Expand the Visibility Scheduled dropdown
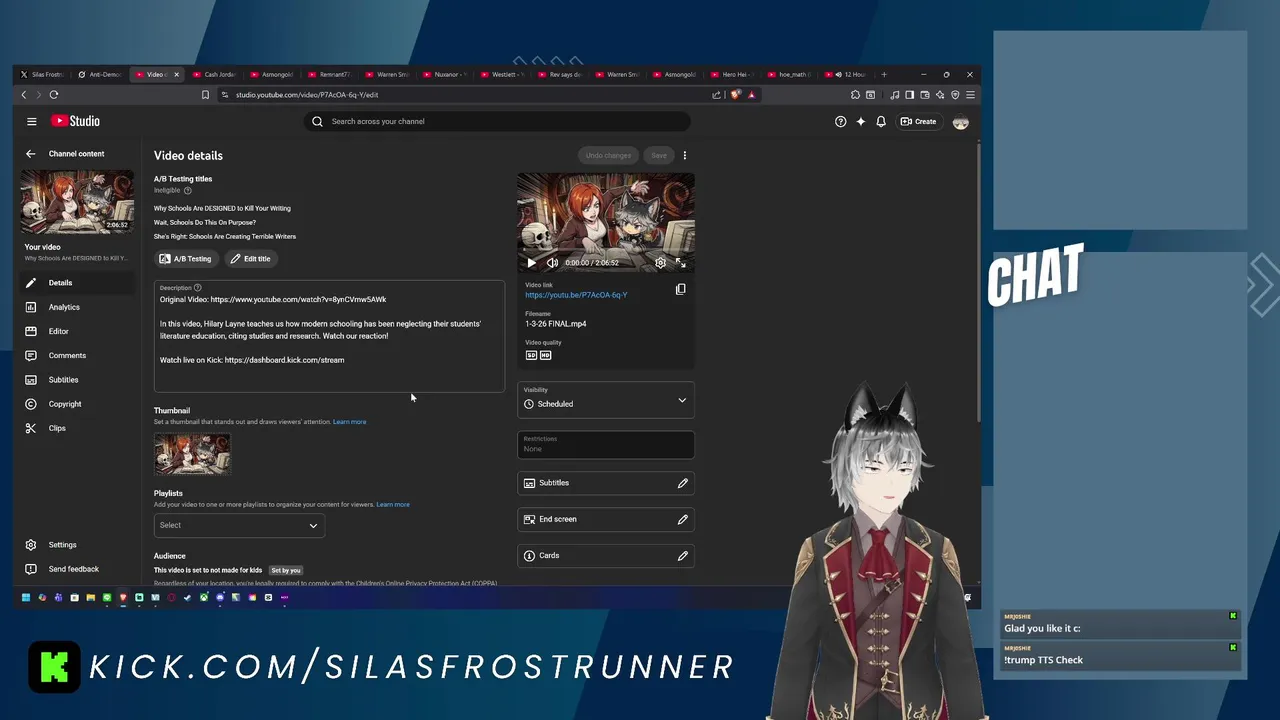 click(606, 399)
